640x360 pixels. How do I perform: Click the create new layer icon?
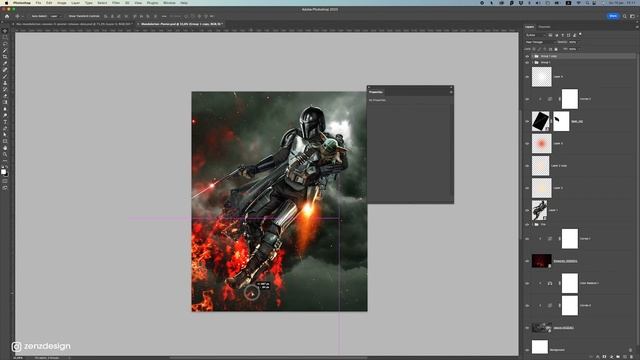click(x=625, y=356)
